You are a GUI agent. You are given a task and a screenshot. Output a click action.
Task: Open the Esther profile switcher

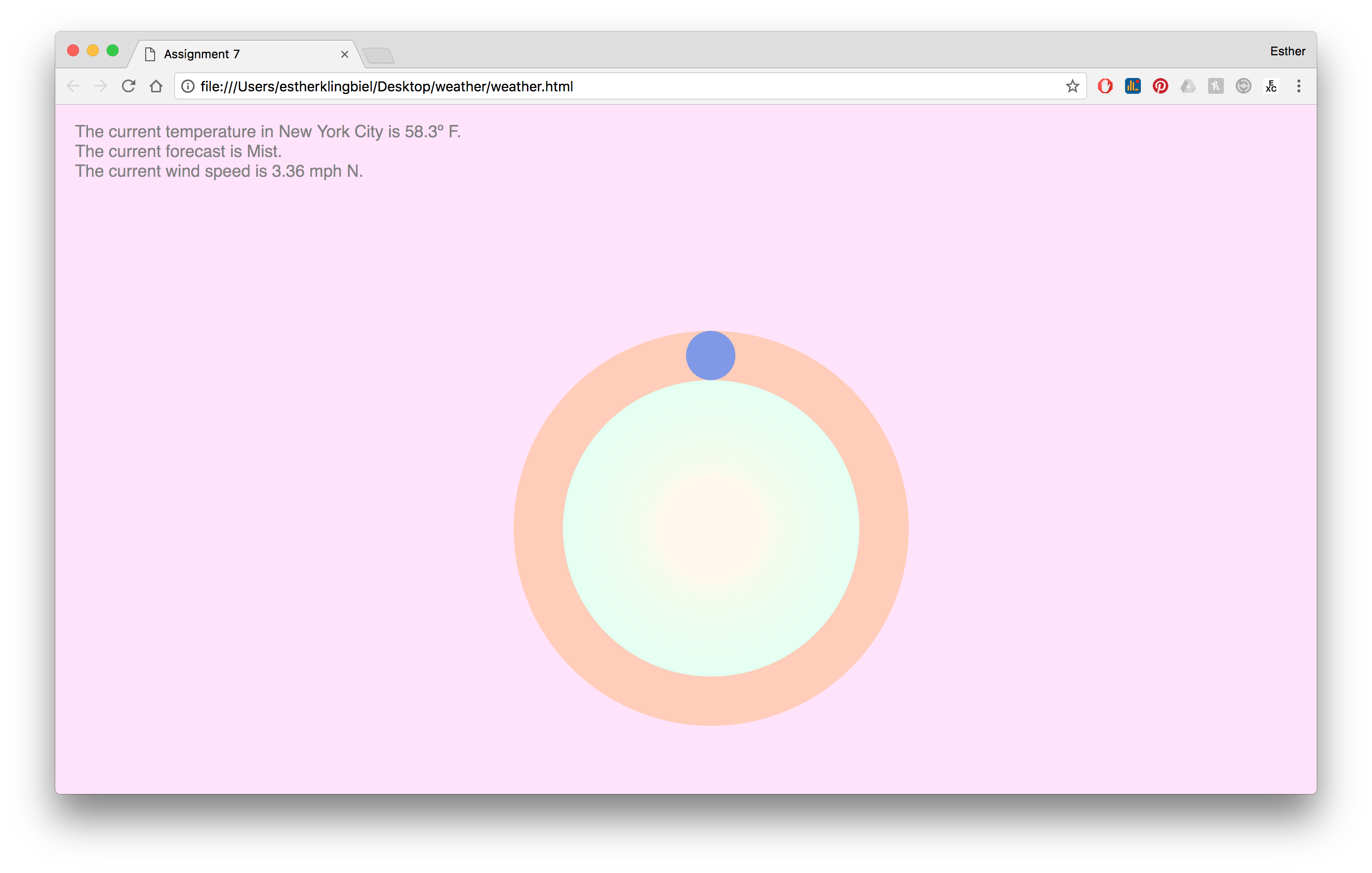click(1287, 51)
